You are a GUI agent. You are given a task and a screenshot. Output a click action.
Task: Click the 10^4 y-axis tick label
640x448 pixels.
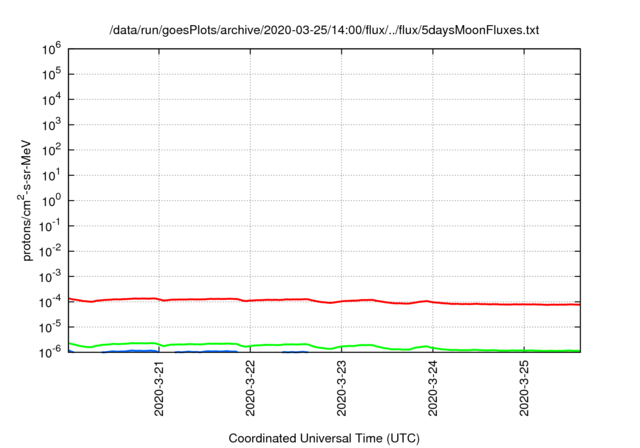point(51,100)
